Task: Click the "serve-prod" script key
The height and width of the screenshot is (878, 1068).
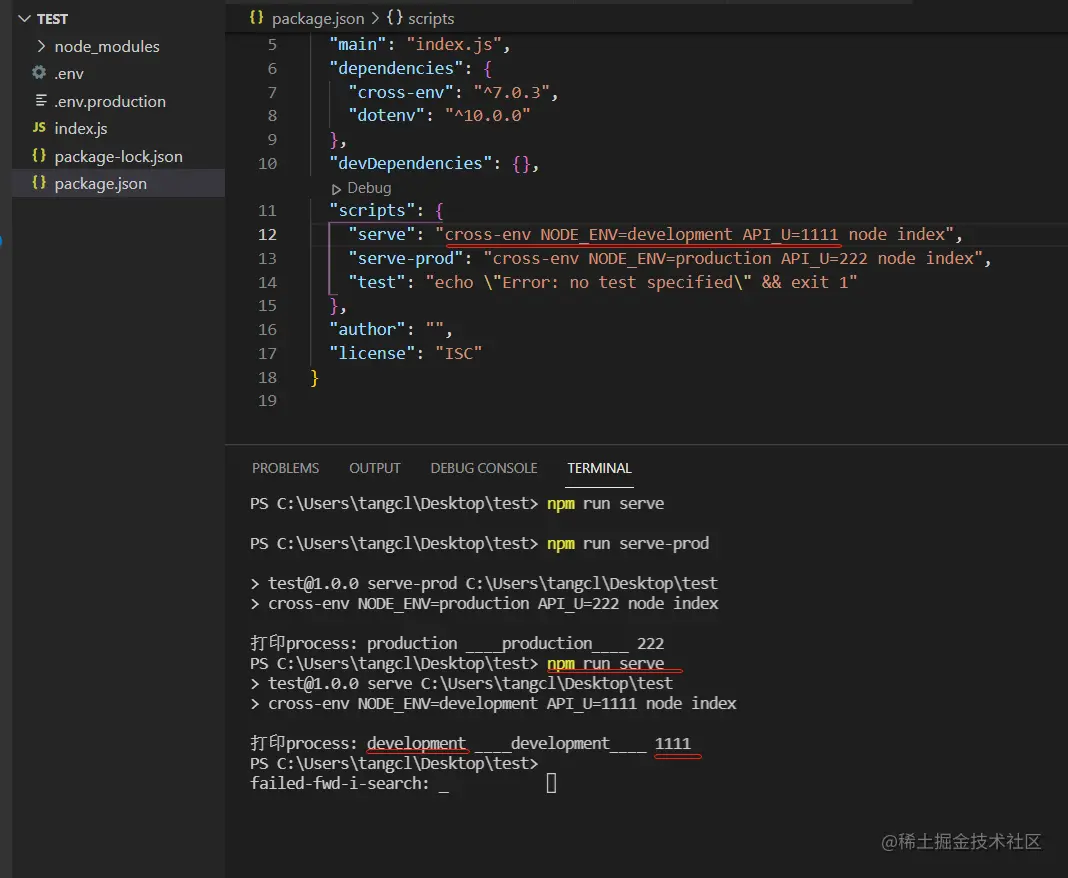Action: (x=406, y=259)
